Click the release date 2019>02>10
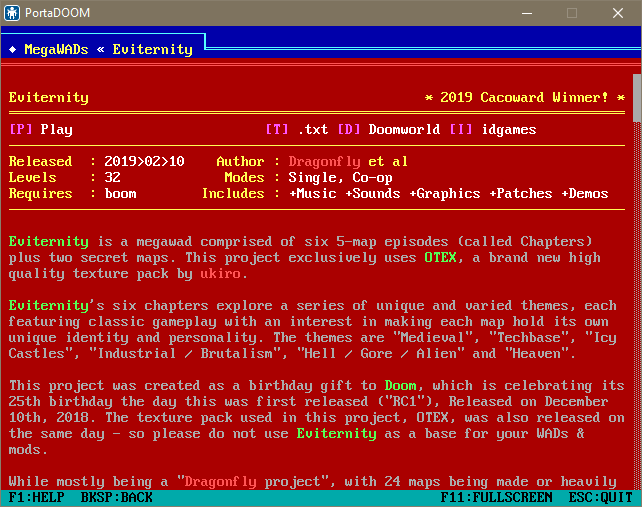Viewport: 642px width, 507px height. (x=144, y=161)
